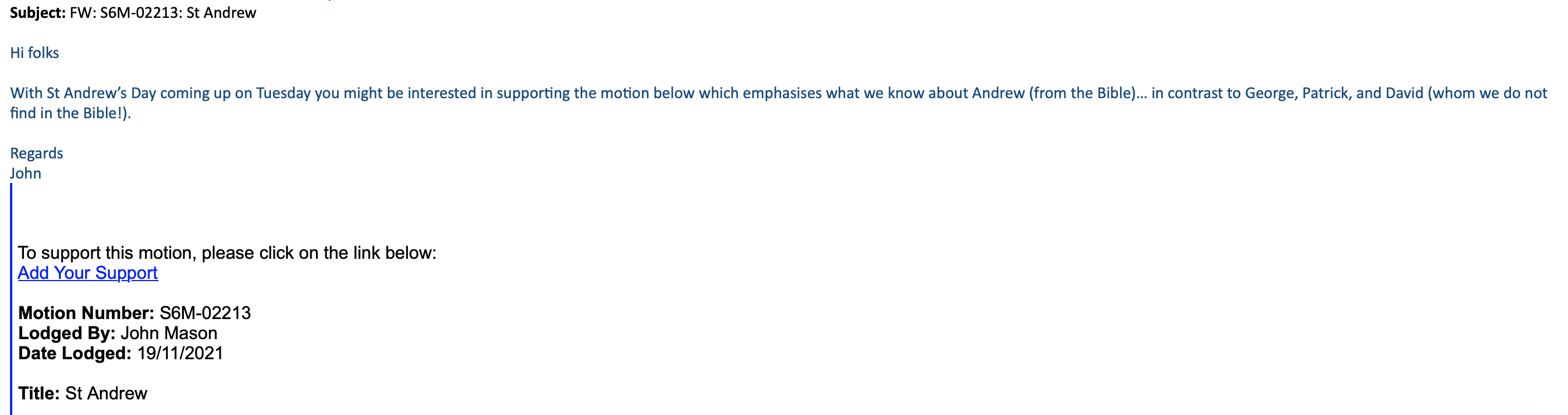Click the 'Regards' sign-off line
This screenshot has width=1568, height=415.
pos(37,153)
